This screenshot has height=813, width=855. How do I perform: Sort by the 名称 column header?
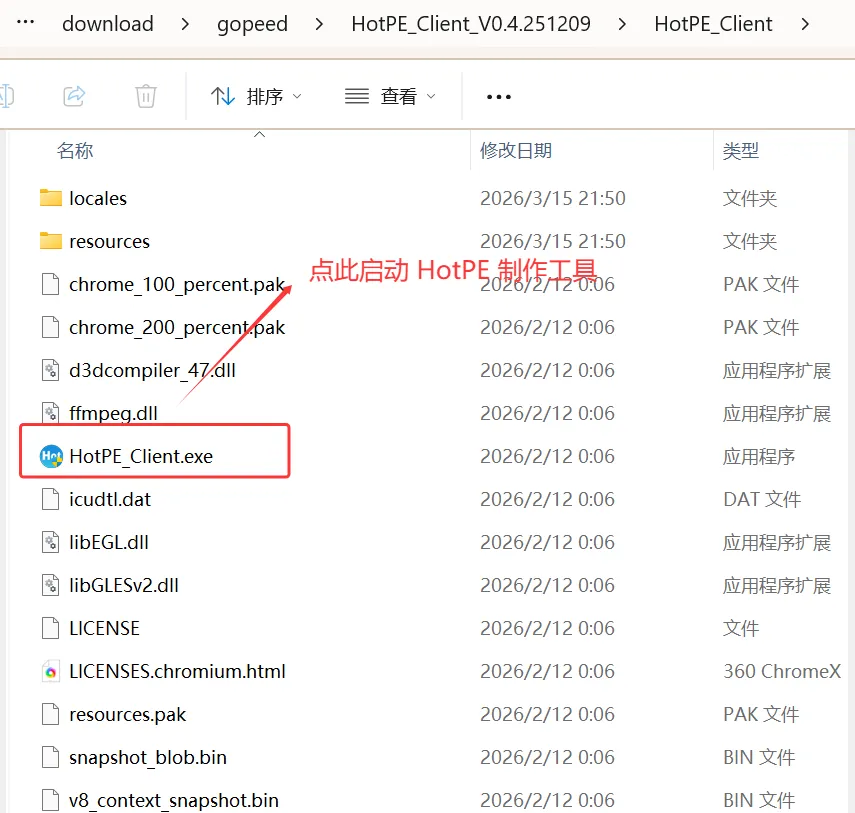(x=75, y=150)
